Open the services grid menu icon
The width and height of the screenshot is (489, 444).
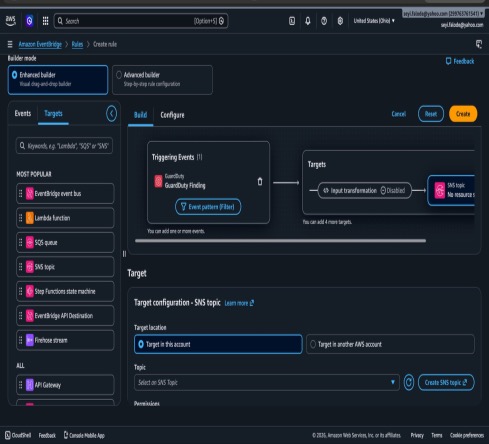[x=46, y=21]
